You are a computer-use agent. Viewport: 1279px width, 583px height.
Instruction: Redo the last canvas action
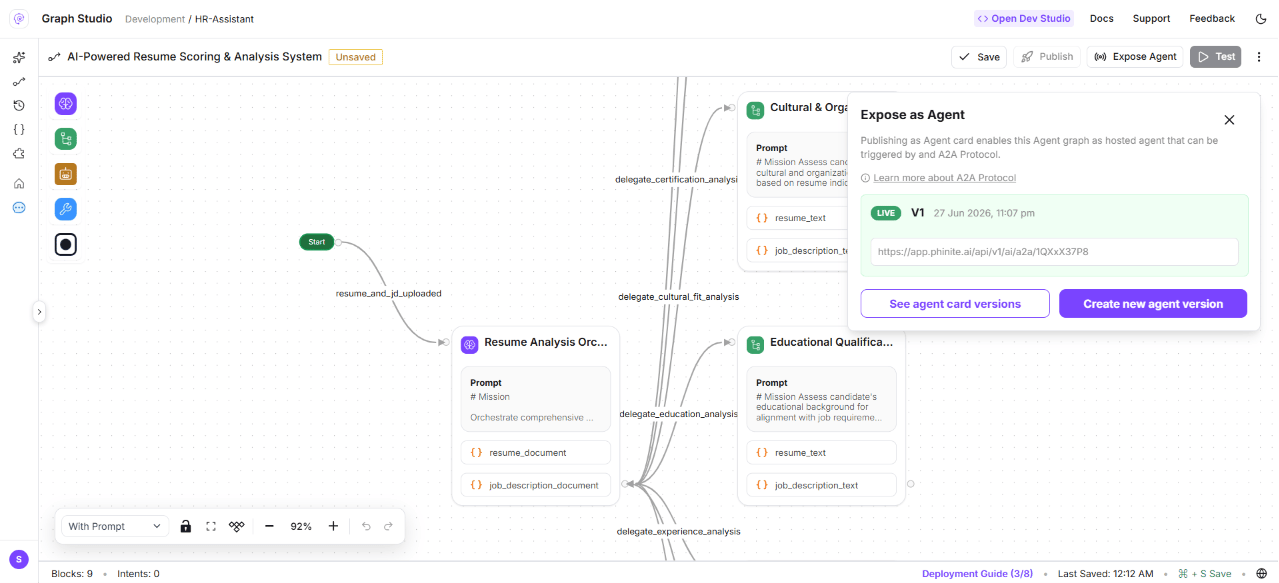click(x=388, y=526)
